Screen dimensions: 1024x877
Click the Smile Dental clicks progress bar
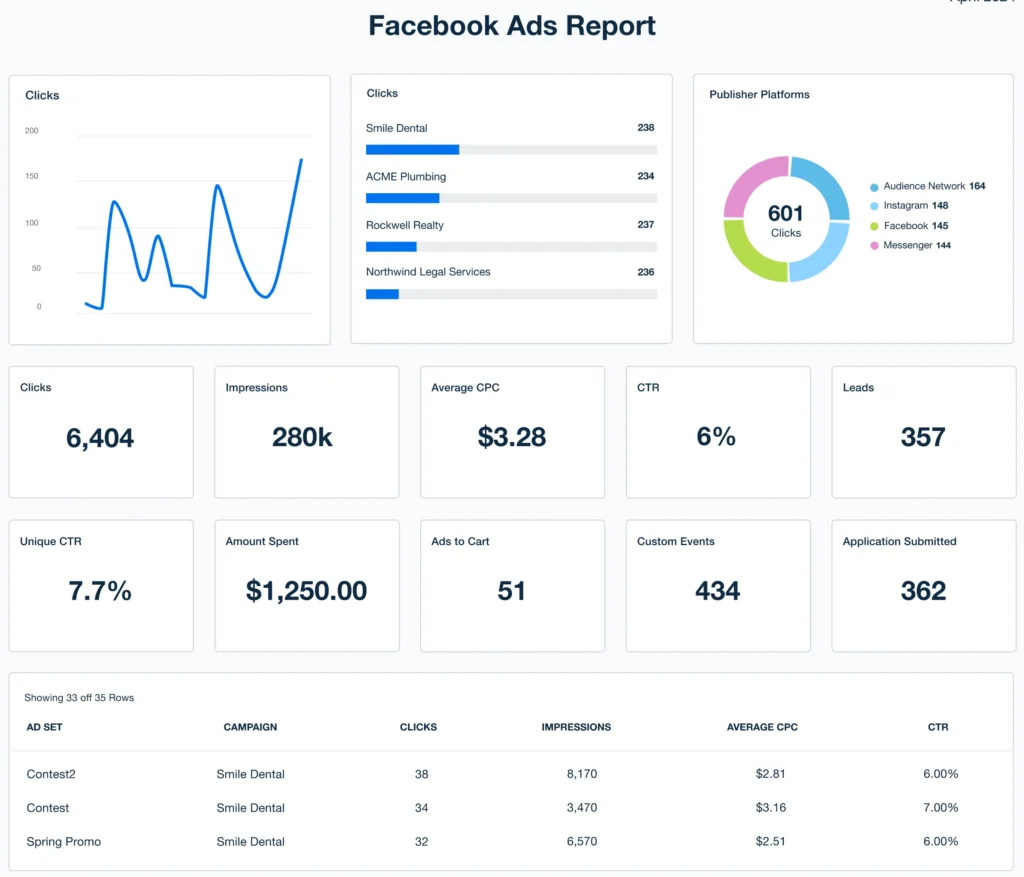pos(511,150)
